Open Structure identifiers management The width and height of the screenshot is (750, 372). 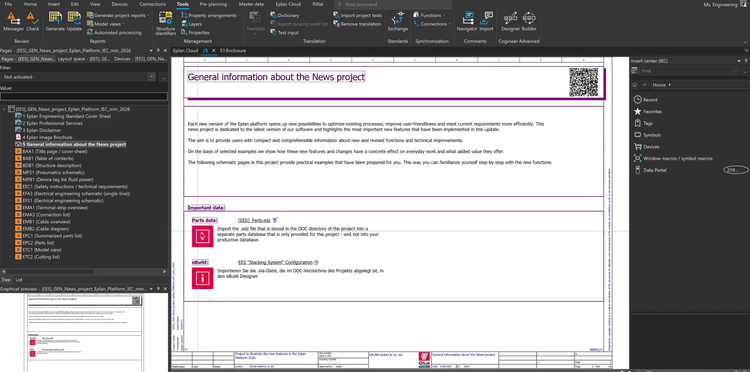[165, 24]
